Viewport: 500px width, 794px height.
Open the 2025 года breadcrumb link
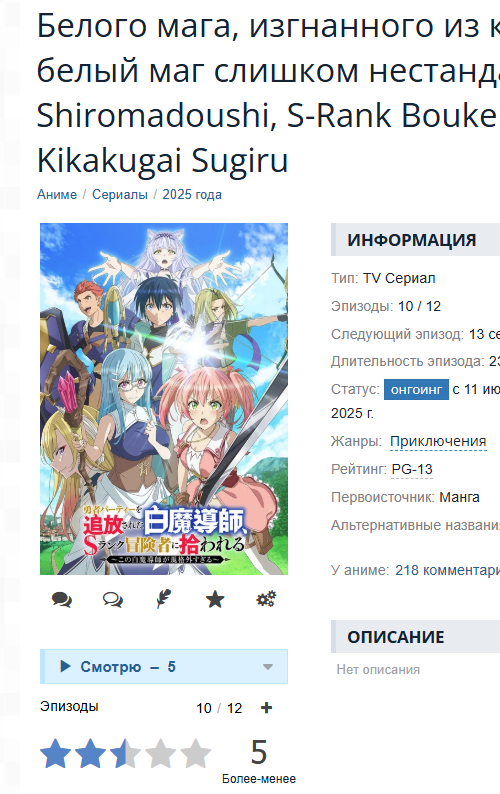[192, 194]
